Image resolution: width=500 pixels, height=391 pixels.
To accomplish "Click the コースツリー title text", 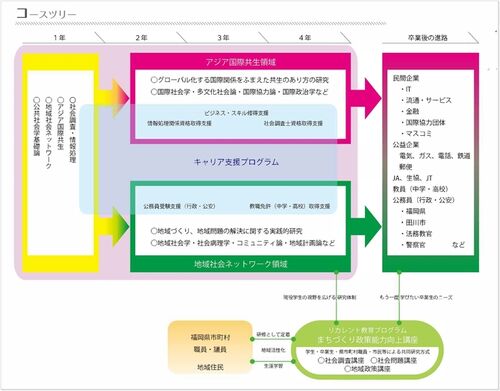I will tap(46, 14).
